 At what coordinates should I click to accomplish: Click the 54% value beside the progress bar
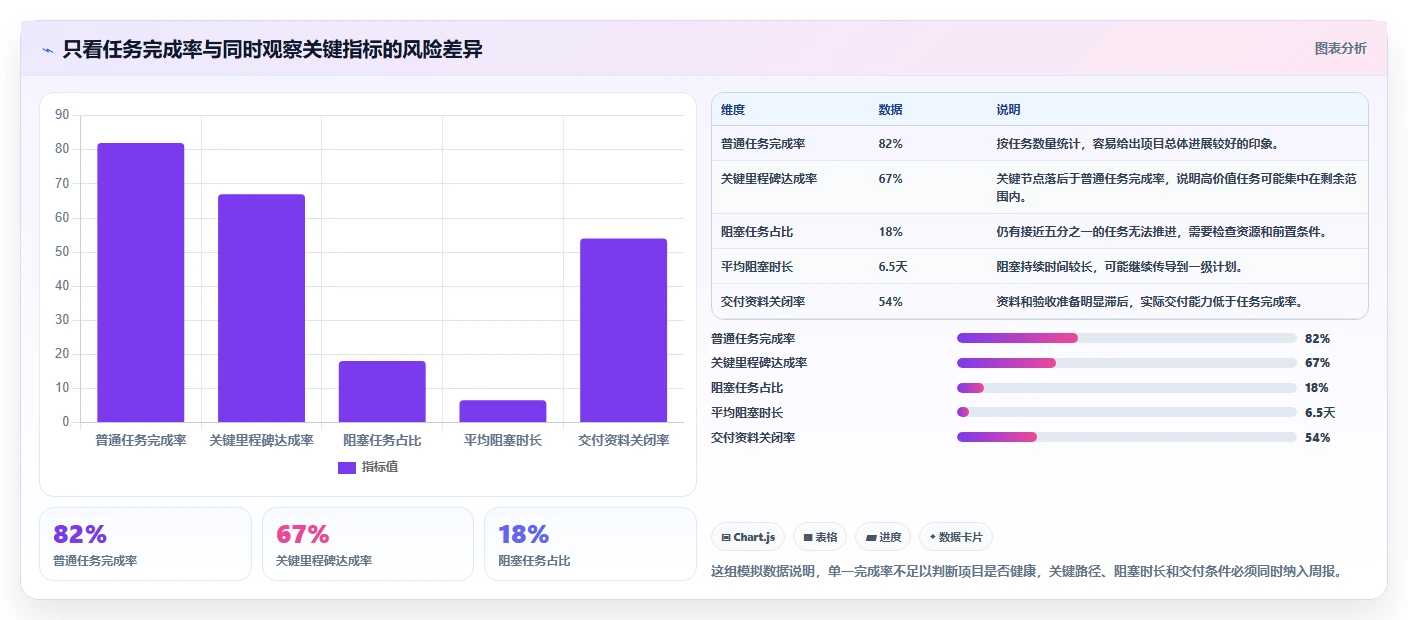1317,437
